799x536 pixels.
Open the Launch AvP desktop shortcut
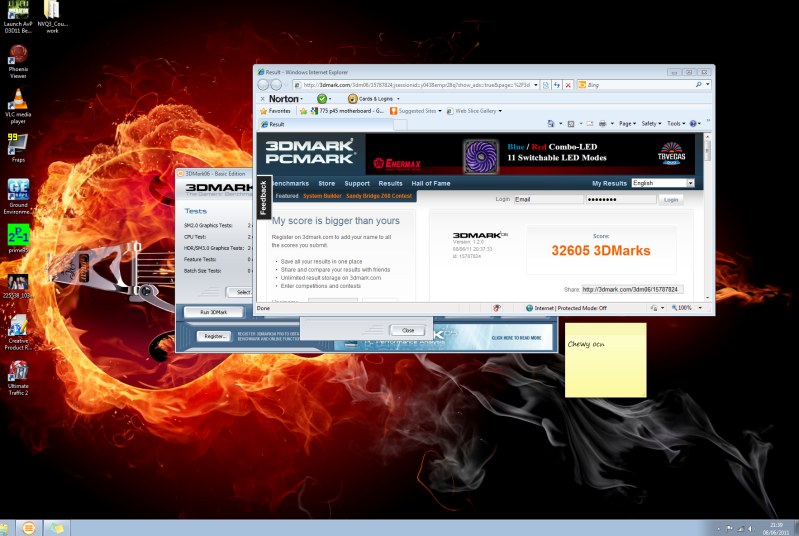click(18, 16)
